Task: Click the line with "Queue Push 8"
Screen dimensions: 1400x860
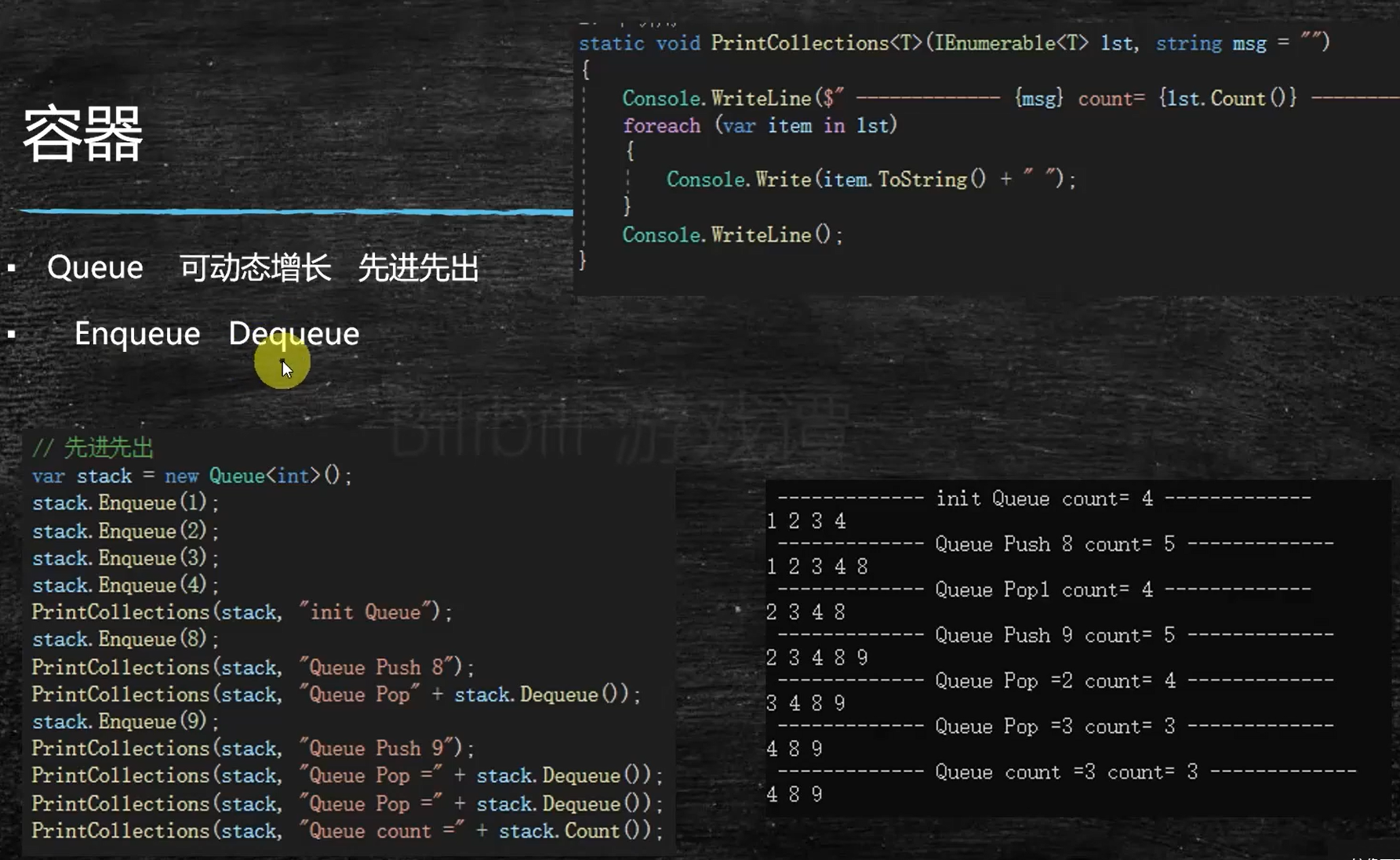Action: point(253,667)
